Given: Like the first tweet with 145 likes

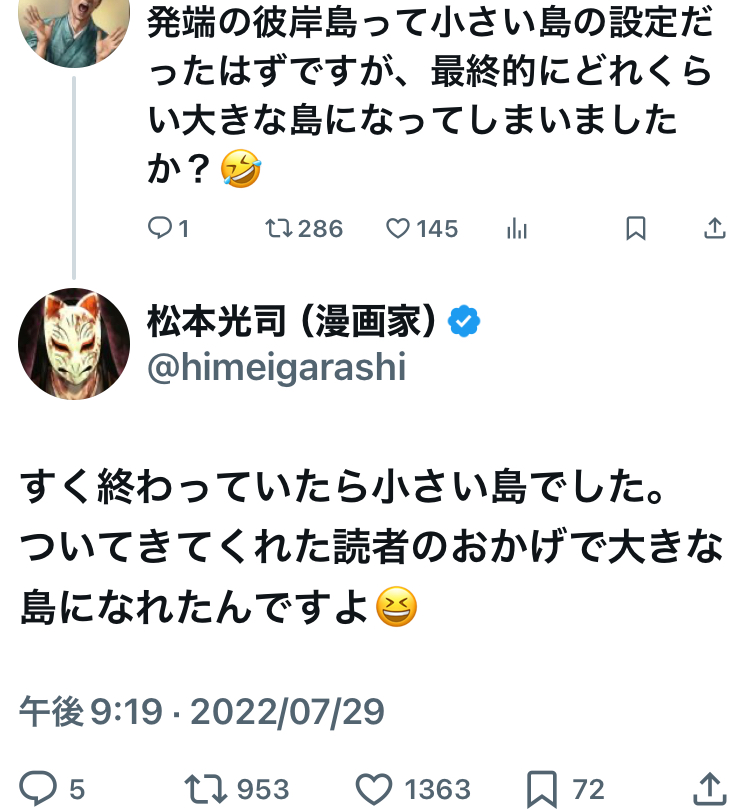Looking at the screenshot, I should tap(399, 229).
